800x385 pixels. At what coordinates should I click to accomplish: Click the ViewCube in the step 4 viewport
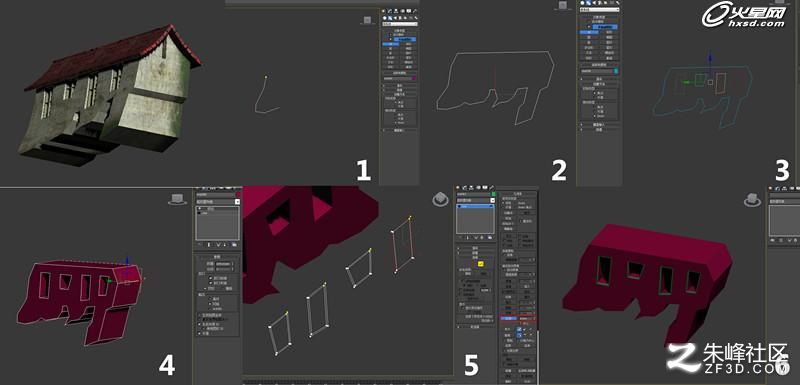point(177,199)
